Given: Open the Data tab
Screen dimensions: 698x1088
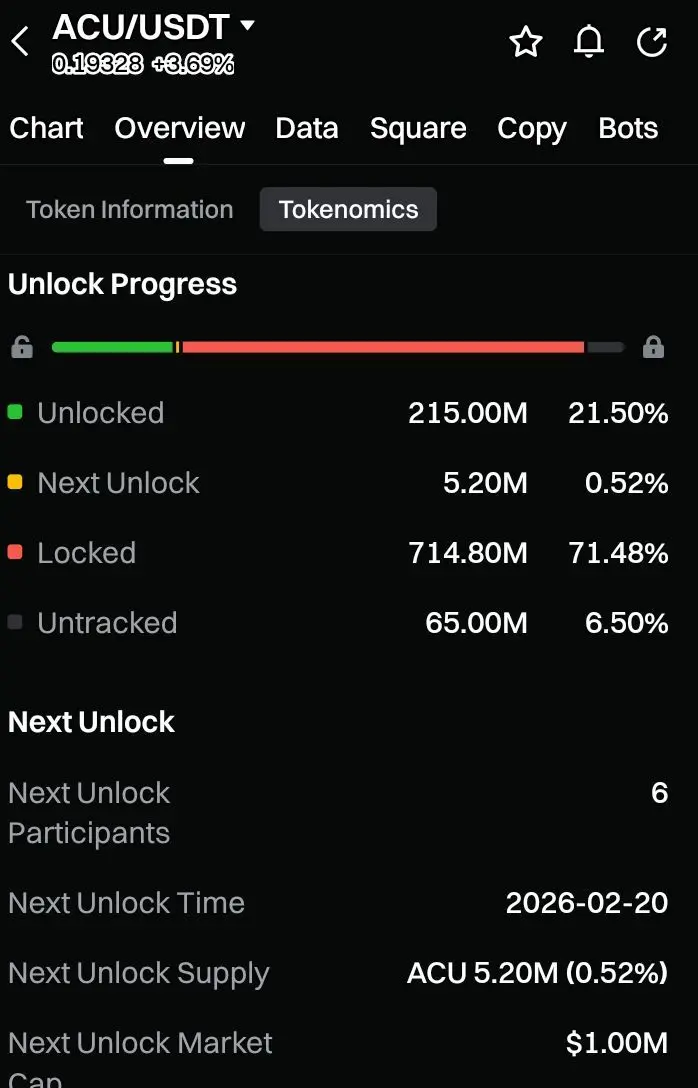Looking at the screenshot, I should coord(307,128).
